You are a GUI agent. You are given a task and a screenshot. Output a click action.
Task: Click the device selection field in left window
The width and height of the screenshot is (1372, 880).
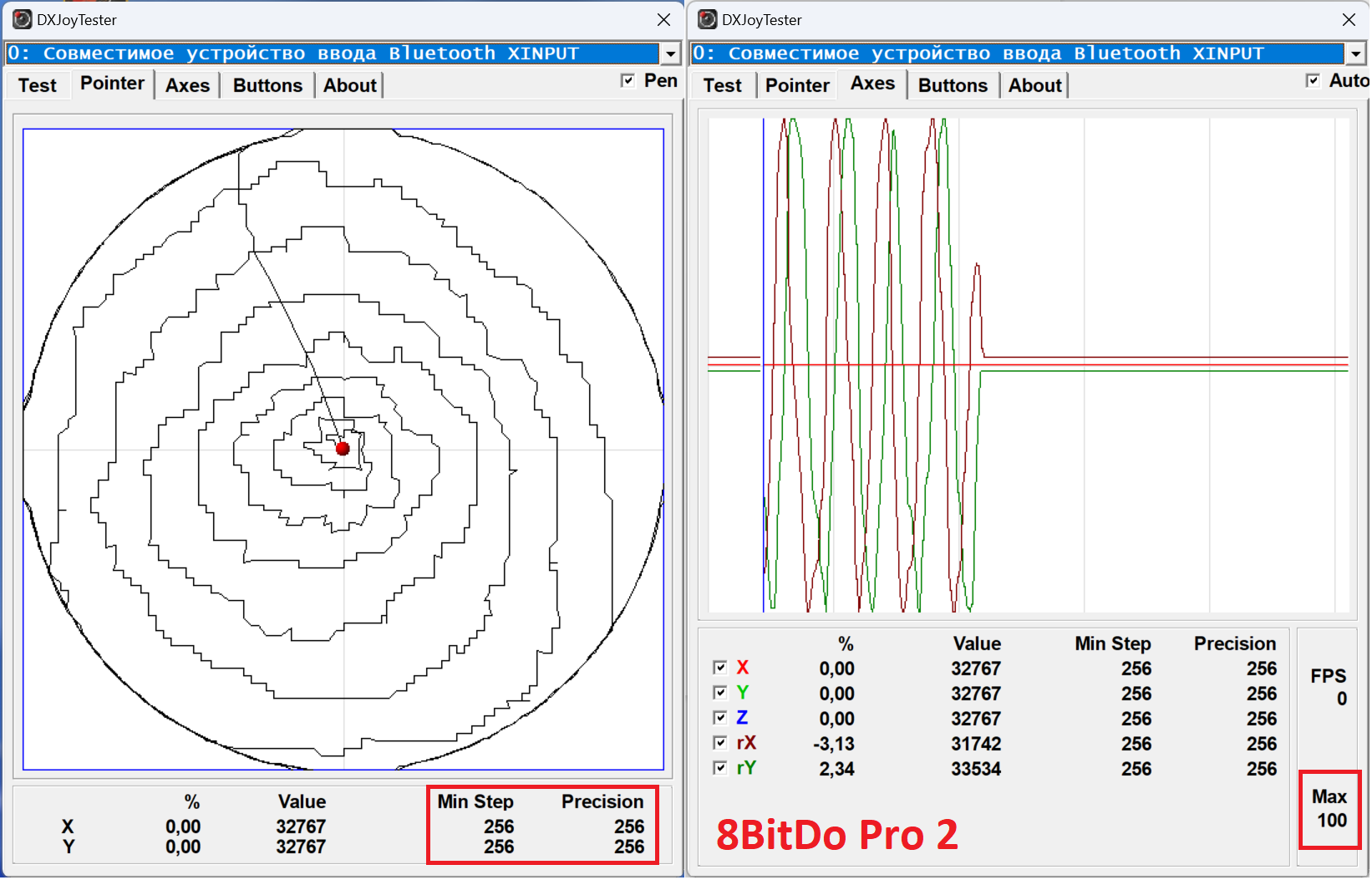[x=333, y=53]
